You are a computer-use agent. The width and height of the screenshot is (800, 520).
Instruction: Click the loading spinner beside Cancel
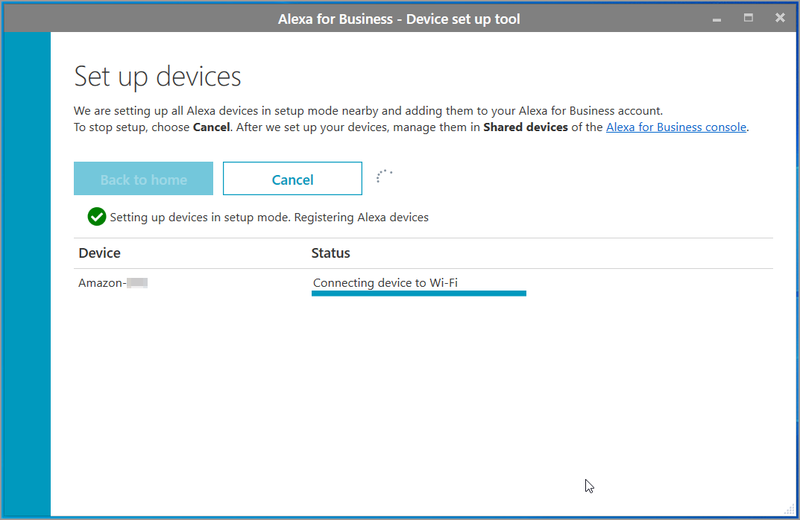click(384, 177)
